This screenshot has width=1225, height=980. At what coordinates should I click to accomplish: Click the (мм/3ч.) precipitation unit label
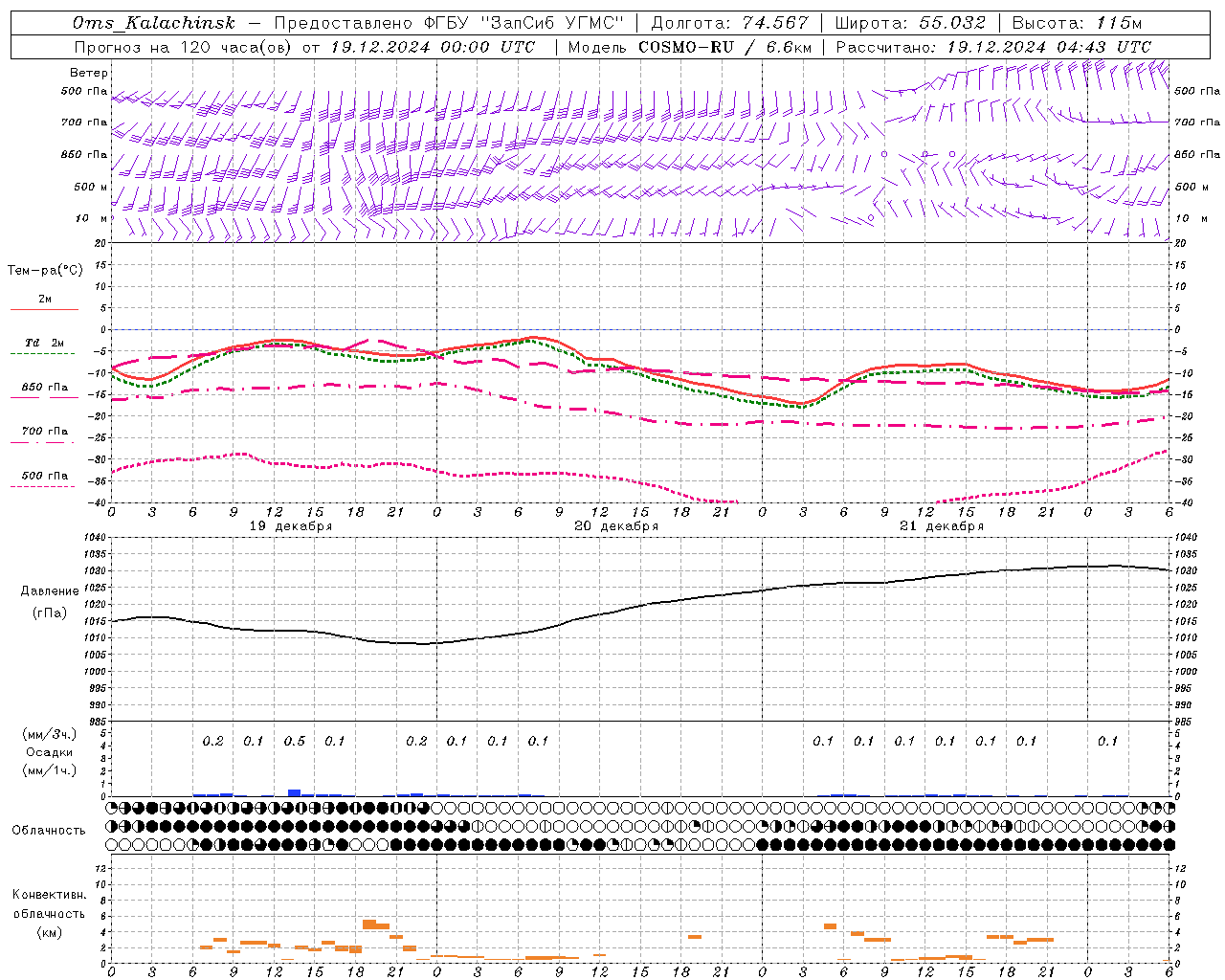[50, 734]
